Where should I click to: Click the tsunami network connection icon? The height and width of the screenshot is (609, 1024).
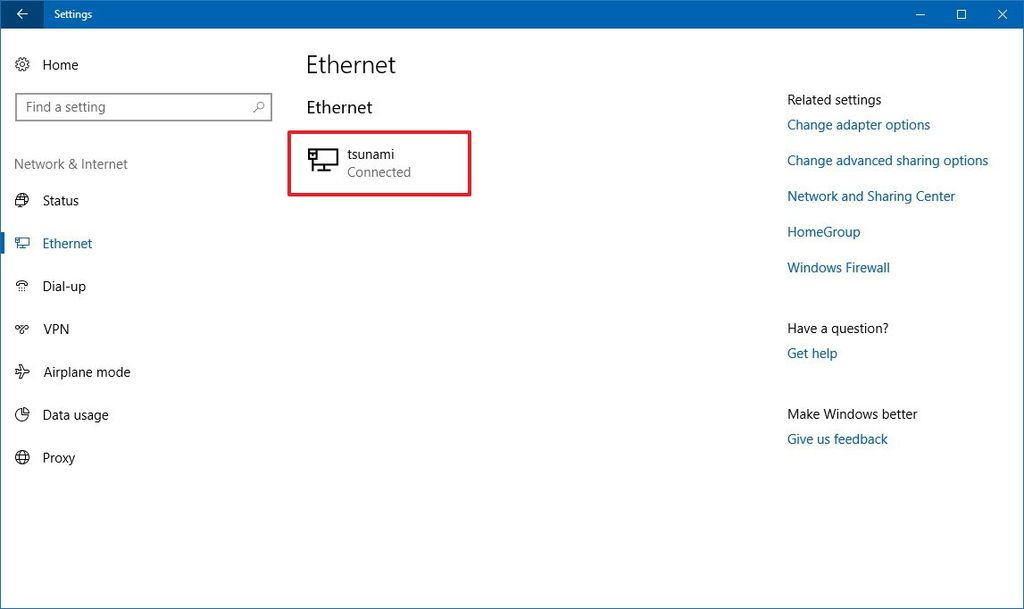pyautogui.click(x=322, y=160)
